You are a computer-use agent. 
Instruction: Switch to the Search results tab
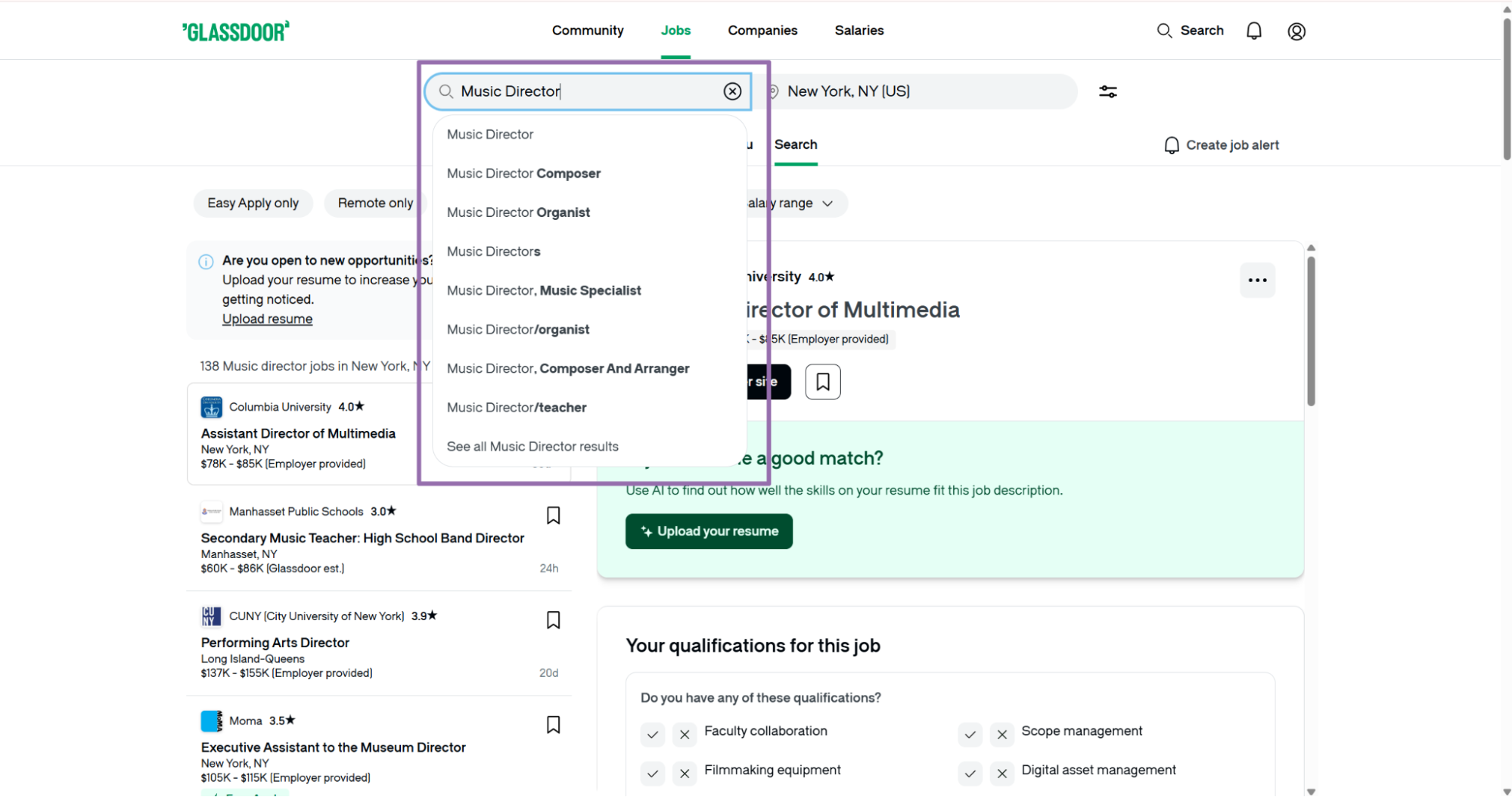point(796,144)
